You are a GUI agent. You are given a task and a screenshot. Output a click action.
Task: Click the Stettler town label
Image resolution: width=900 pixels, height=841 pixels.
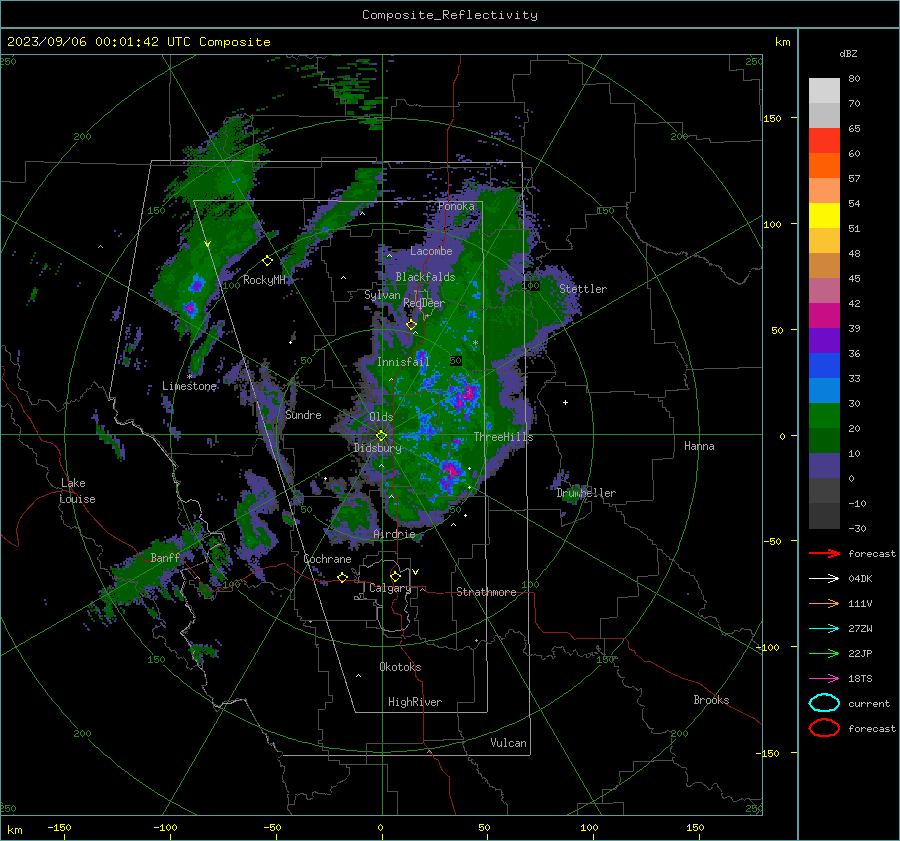pos(583,289)
